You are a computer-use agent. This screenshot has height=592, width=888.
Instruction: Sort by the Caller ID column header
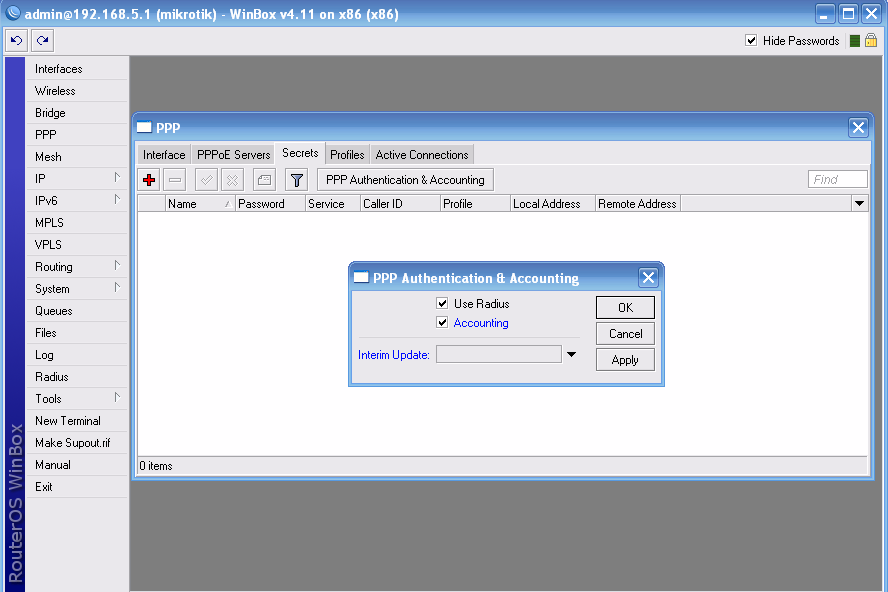(400, 204)
